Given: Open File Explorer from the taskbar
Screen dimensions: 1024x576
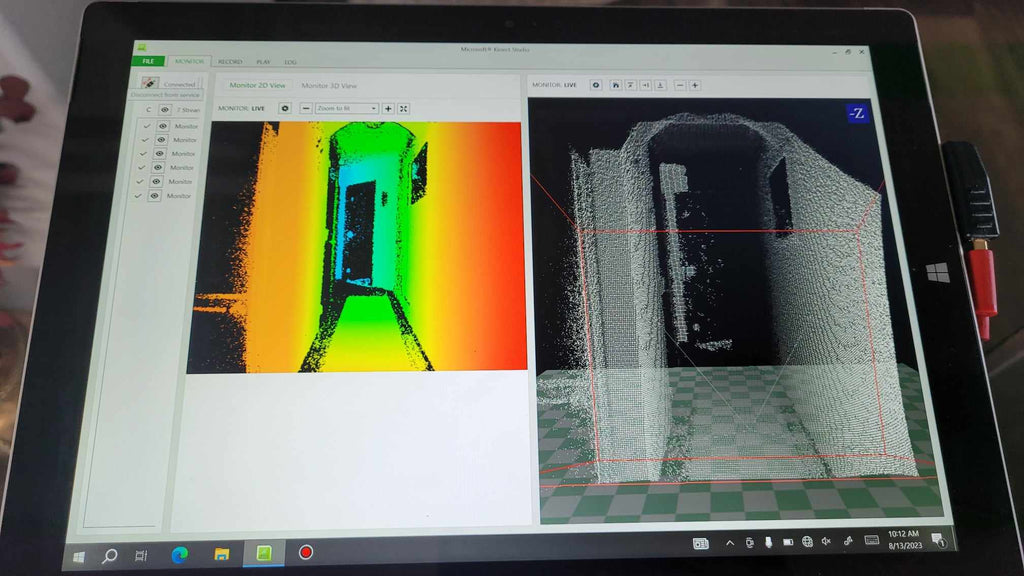Looking at the screenshot, I should [x=222, y=554].
